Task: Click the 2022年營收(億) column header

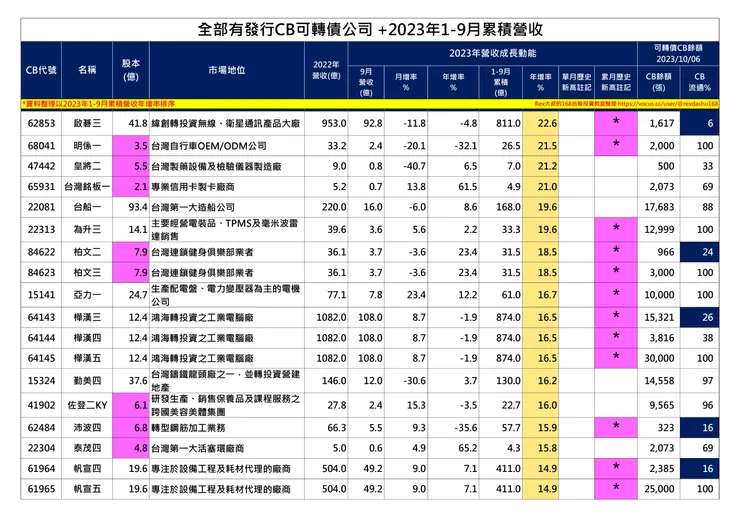Action: coord(326,70)
